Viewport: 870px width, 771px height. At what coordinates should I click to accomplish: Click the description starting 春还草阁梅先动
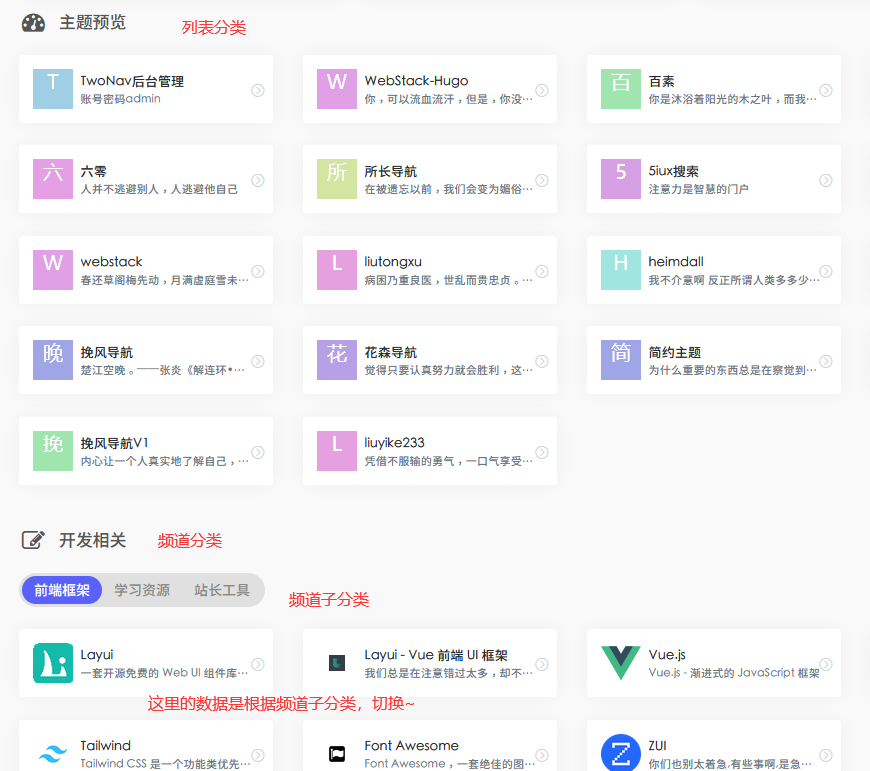(165, 280)
